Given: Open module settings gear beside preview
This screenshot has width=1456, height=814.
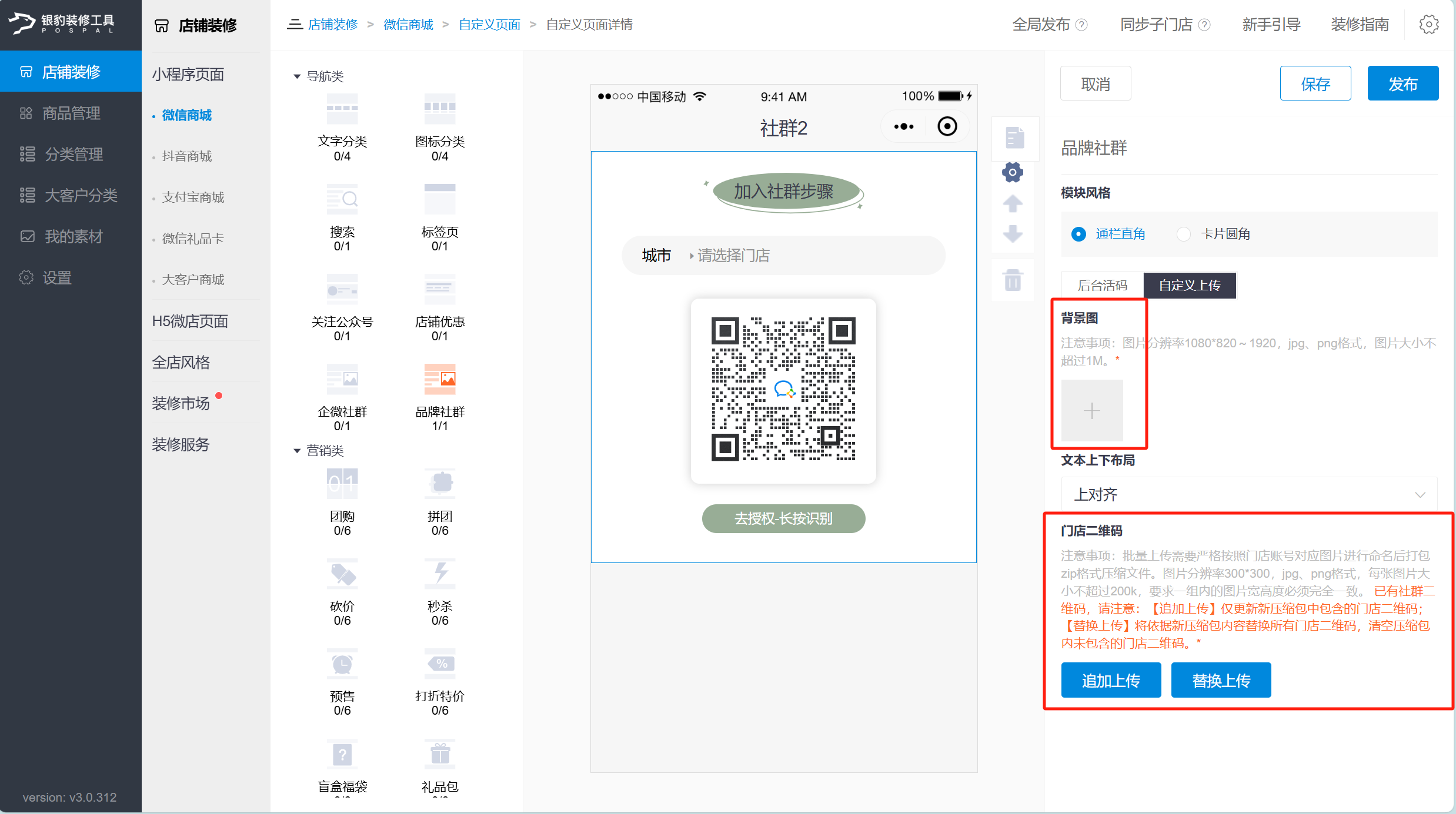Looking at the screenshot, I should click(x=1013, y=173).
